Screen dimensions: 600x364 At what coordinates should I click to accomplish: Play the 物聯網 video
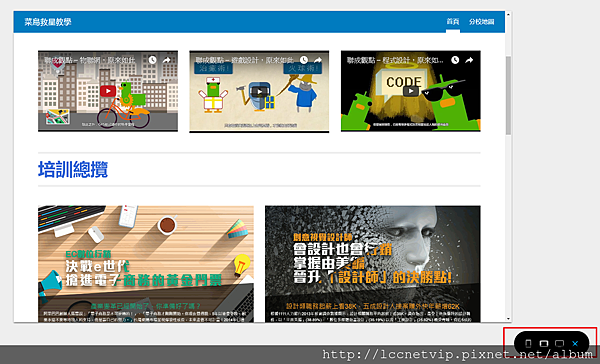click(x=108, y=91)
